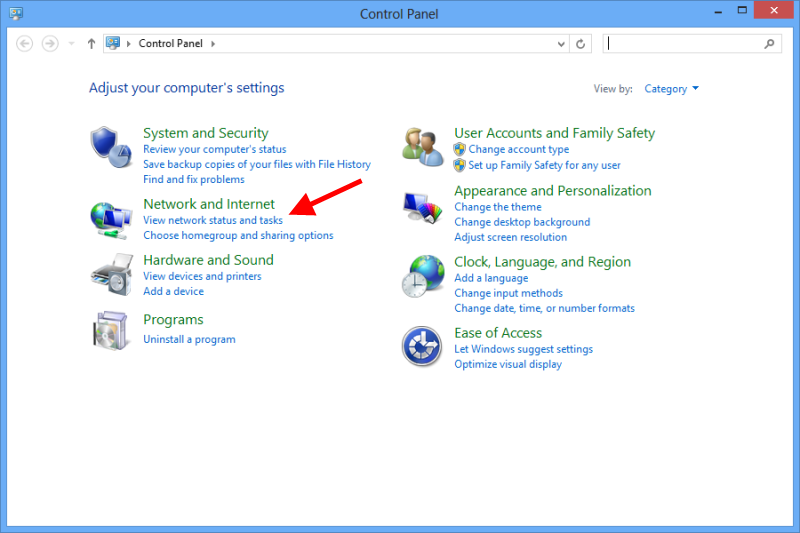Click the Forward arrow navigation button
The image size is (800, 533).
(50, 44)
